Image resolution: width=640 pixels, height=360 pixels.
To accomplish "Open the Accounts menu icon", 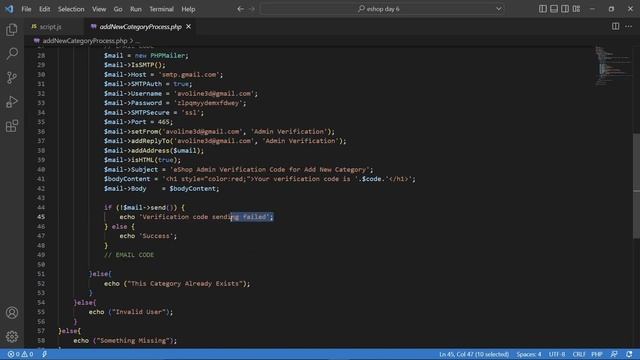I will pos(12,313).
